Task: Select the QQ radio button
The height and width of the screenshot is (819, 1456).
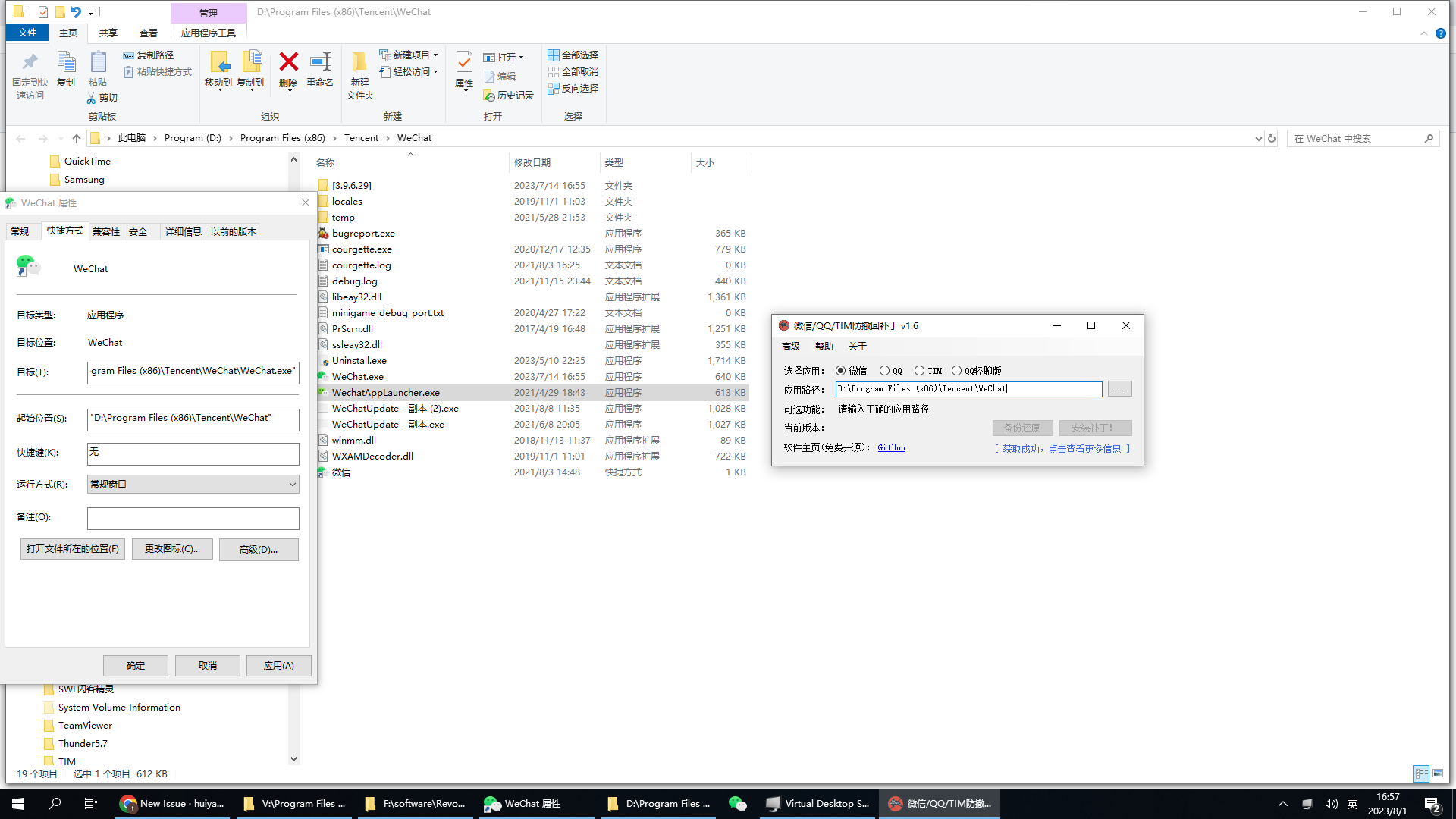Action: (x=885, y=370)
